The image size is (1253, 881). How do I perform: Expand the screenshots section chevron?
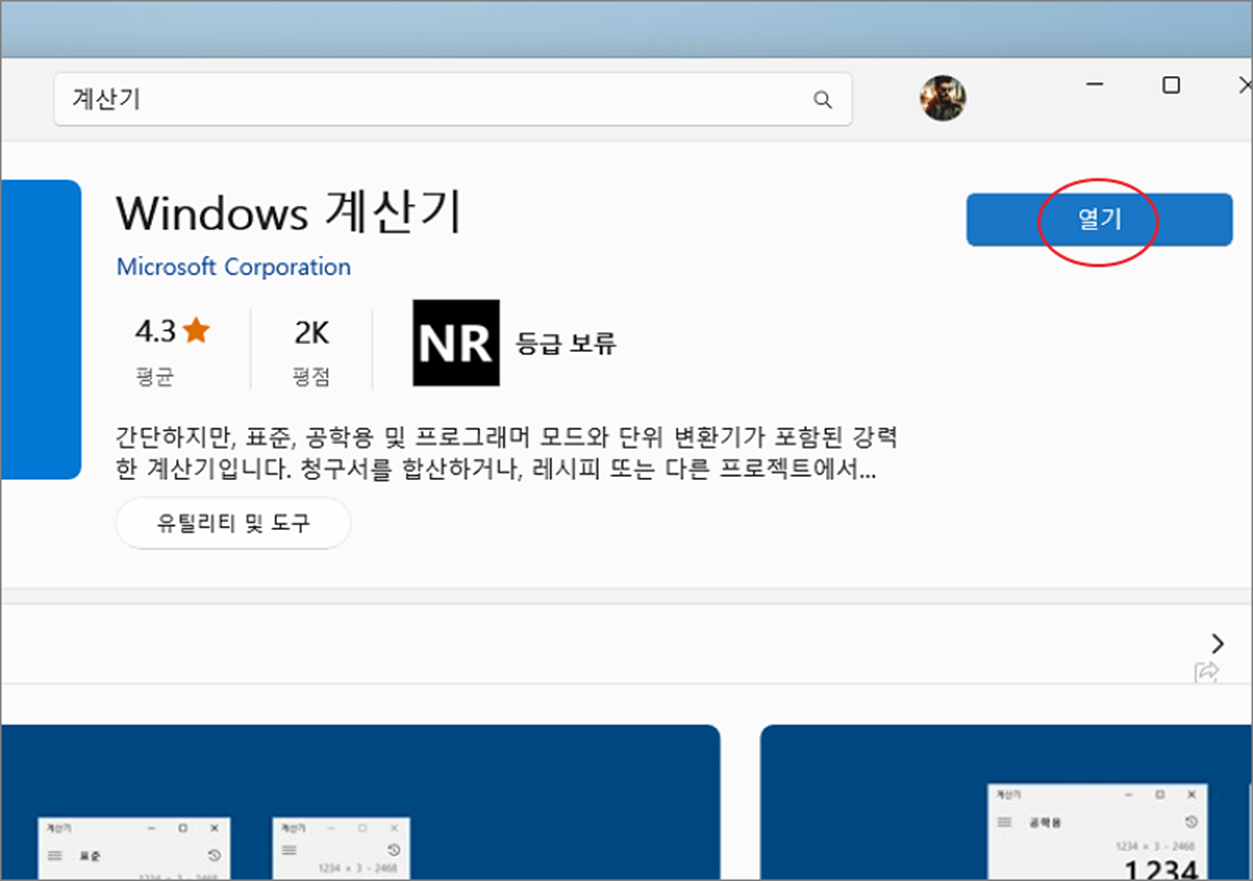point(1217,643)
